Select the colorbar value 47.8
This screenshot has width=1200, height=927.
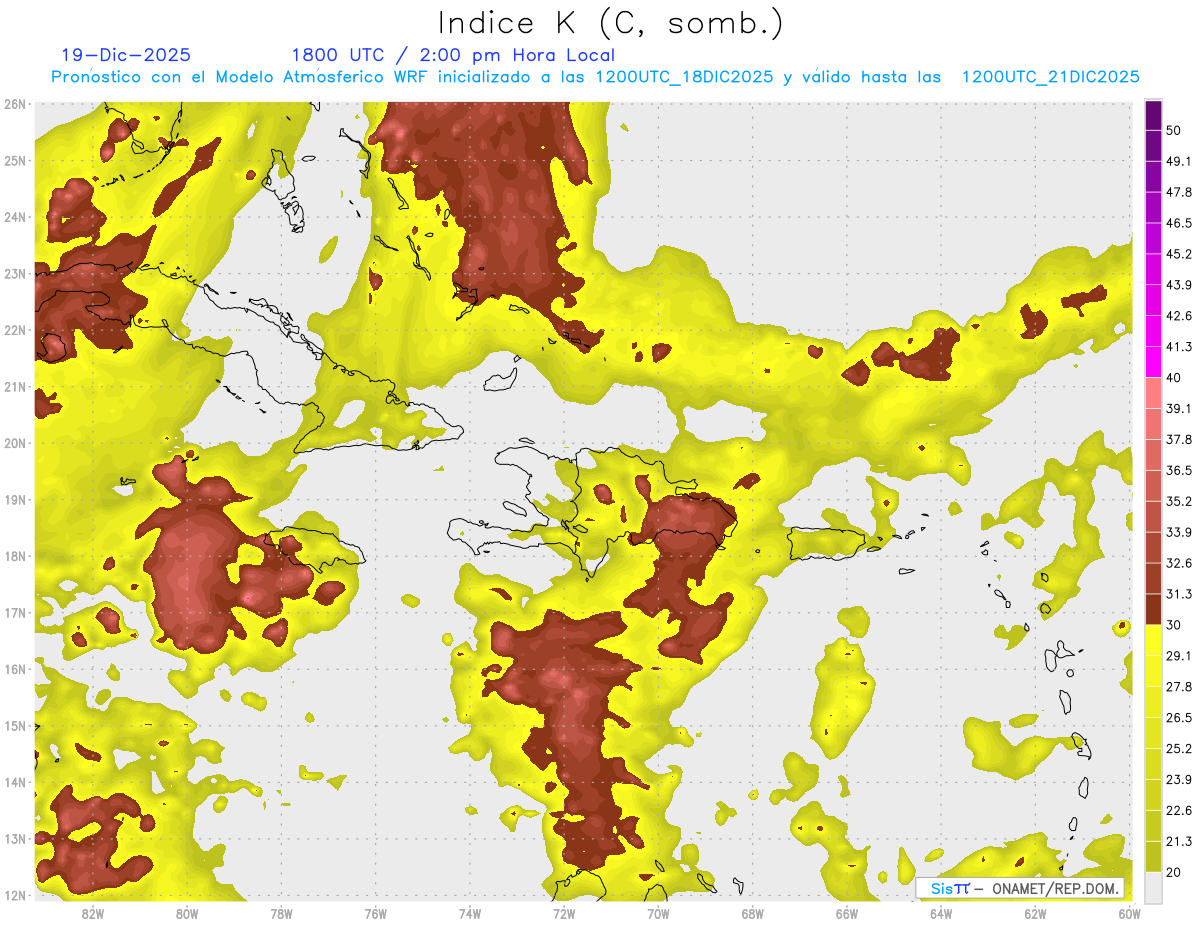tap(1180, 192)
